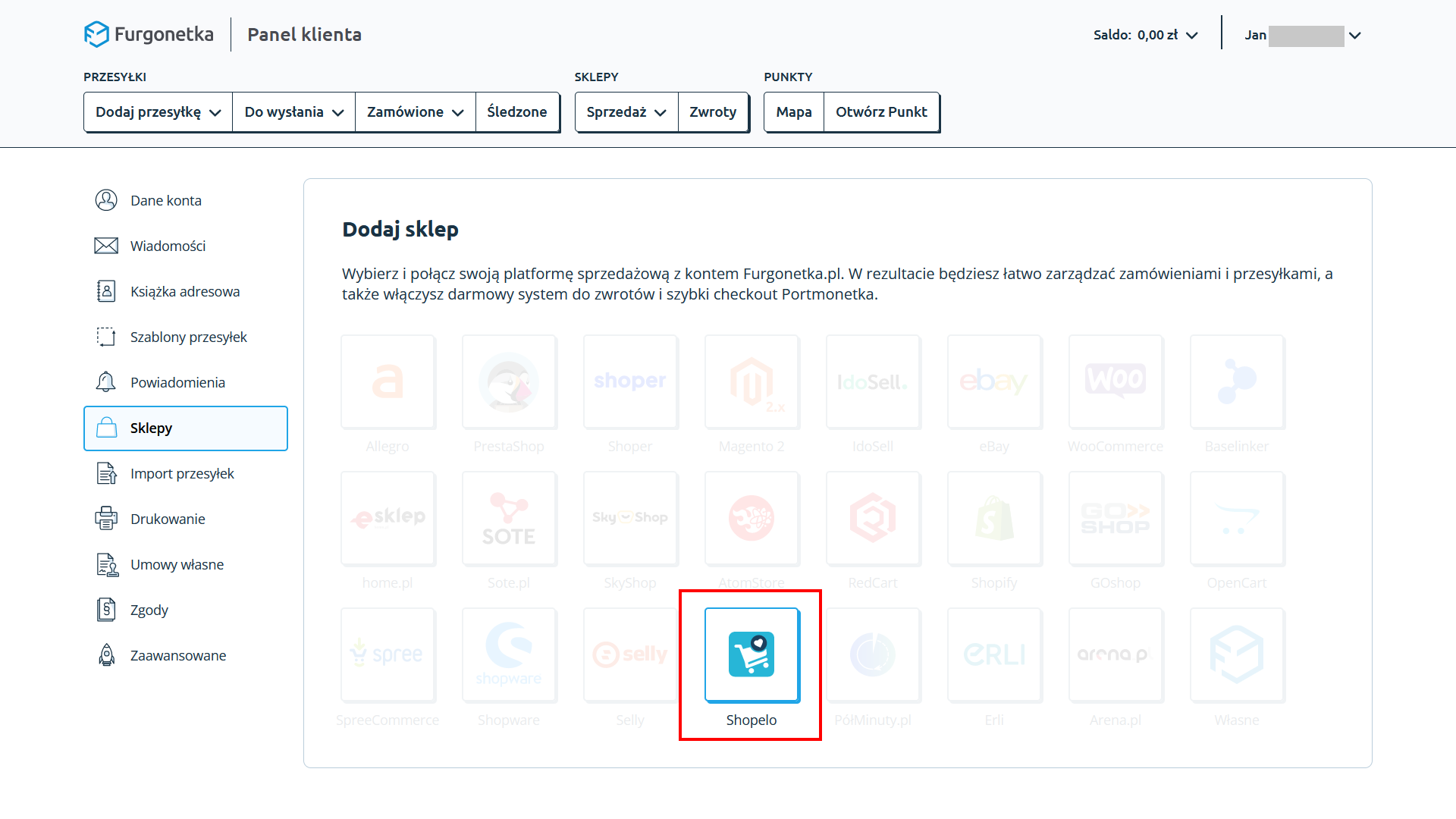
Task: Click the Panel klienta header title
Action: [304, 34]
